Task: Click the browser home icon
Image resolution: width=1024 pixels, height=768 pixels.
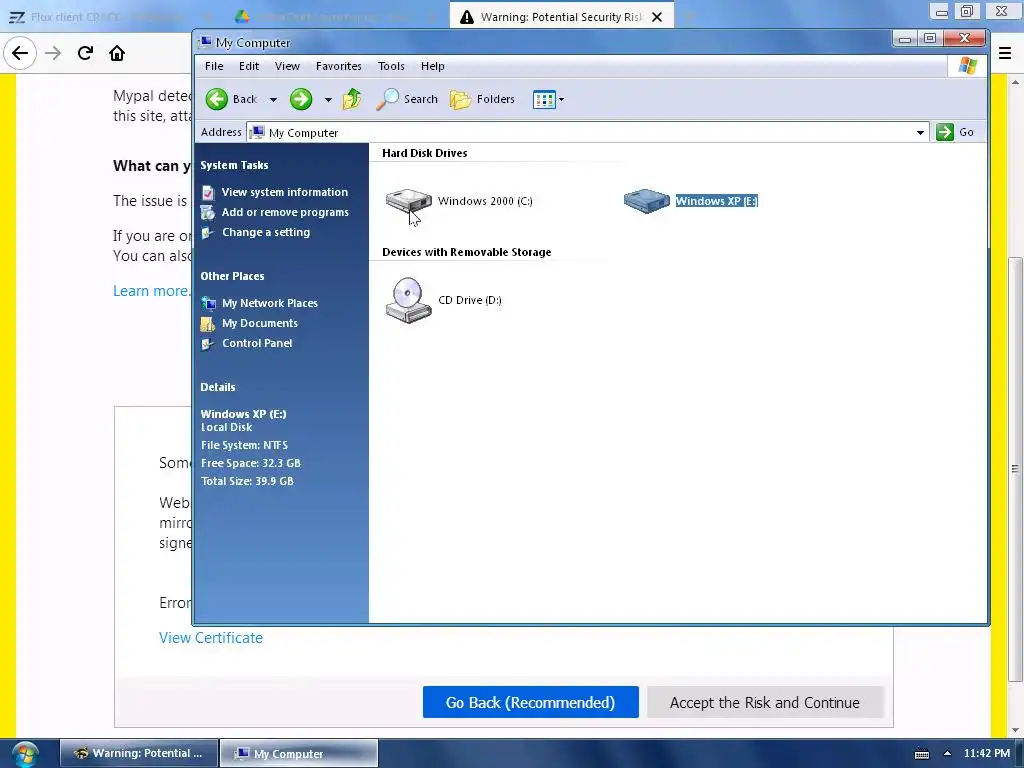Action: pos(117,53)
